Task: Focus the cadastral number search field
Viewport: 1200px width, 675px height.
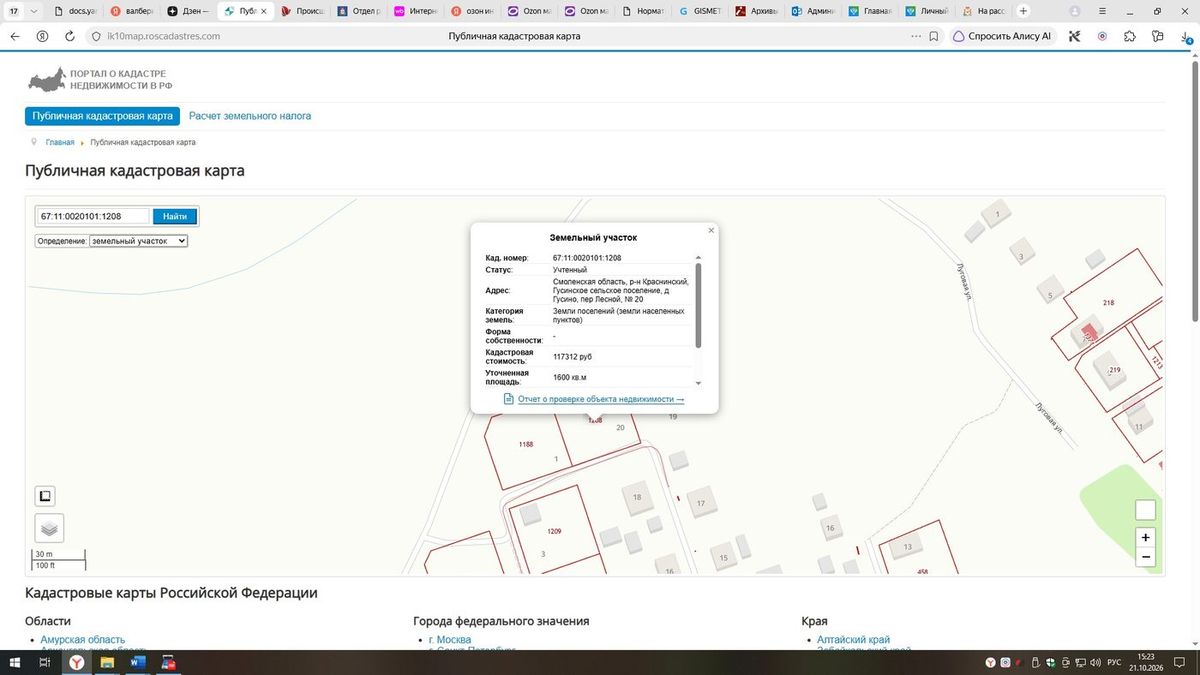Action: click(93, 216)
